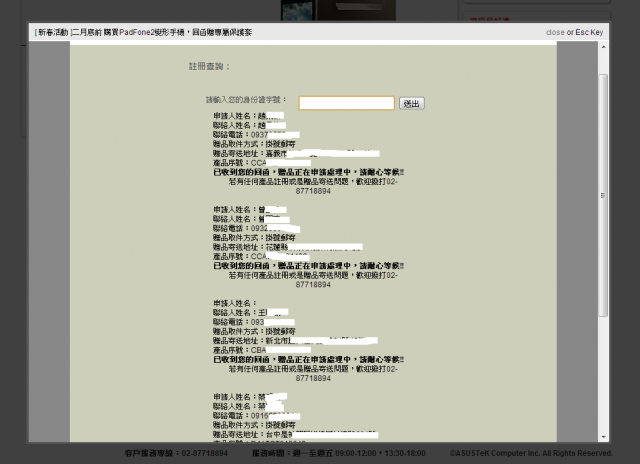Screen dimensions: 640x464
Task: Click the footer service hours text
Action: coord(338,453)
